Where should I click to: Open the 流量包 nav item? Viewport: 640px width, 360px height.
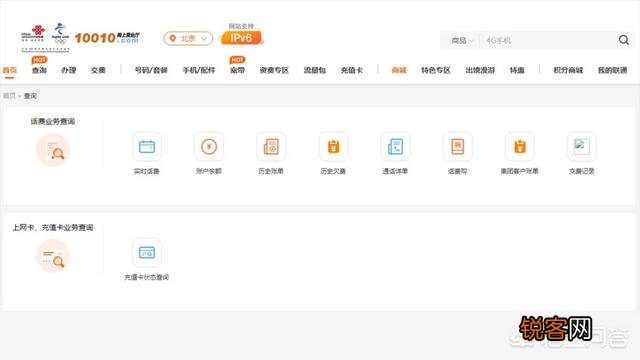click(315, 70)
